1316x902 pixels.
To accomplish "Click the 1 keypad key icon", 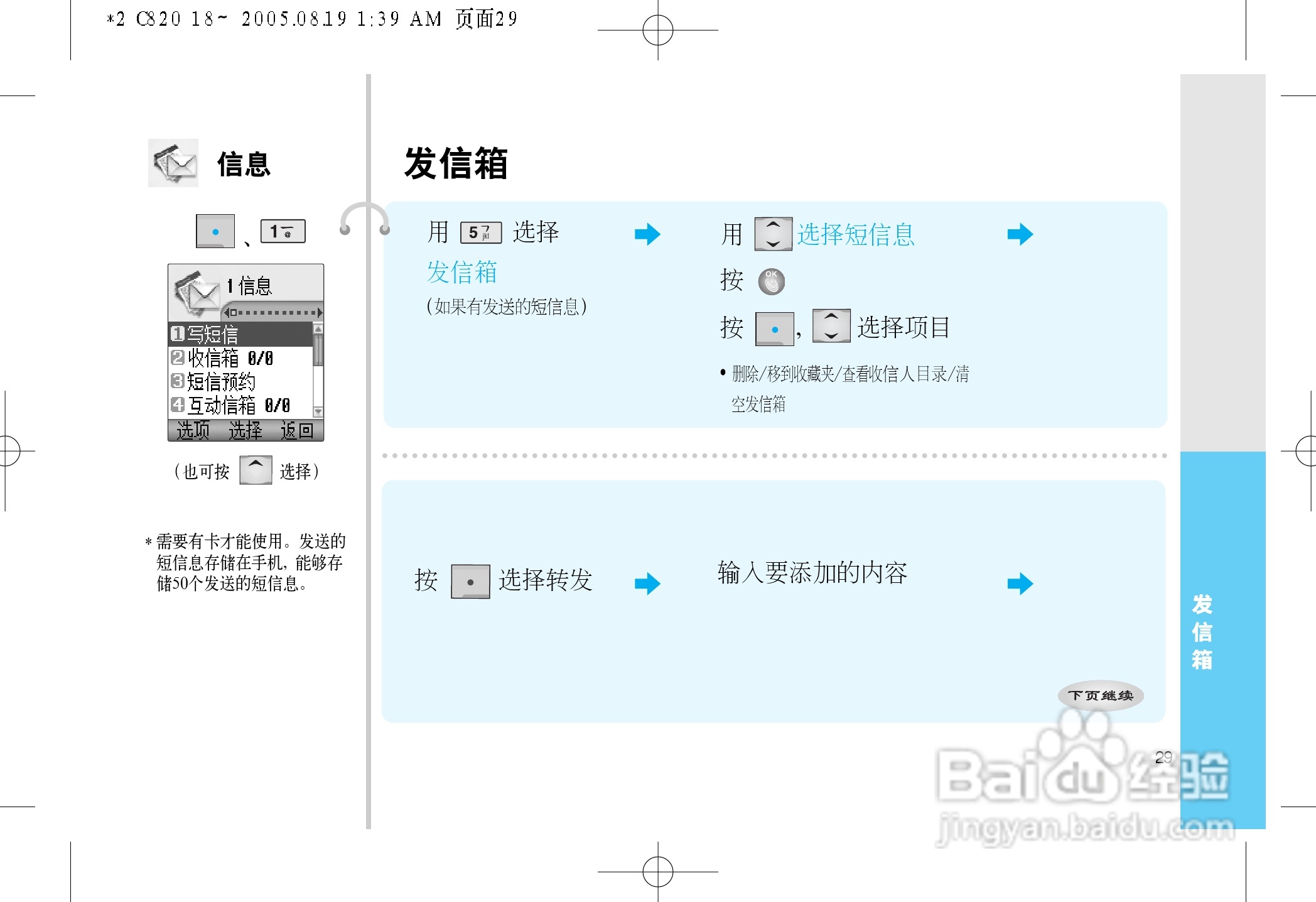I will 284,231.
